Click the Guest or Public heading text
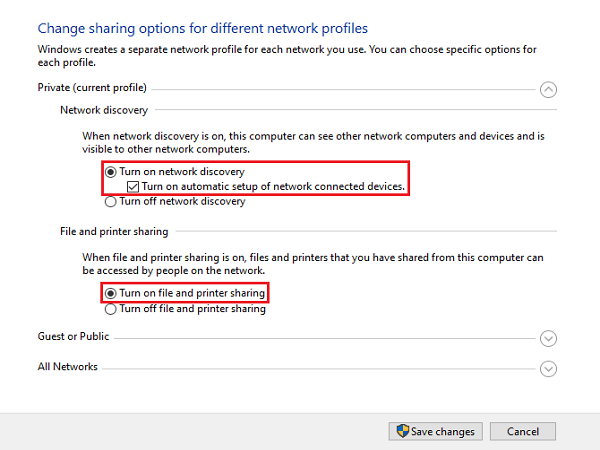The height and width of the screenshot is (450, 600). (x=73, y=337)
